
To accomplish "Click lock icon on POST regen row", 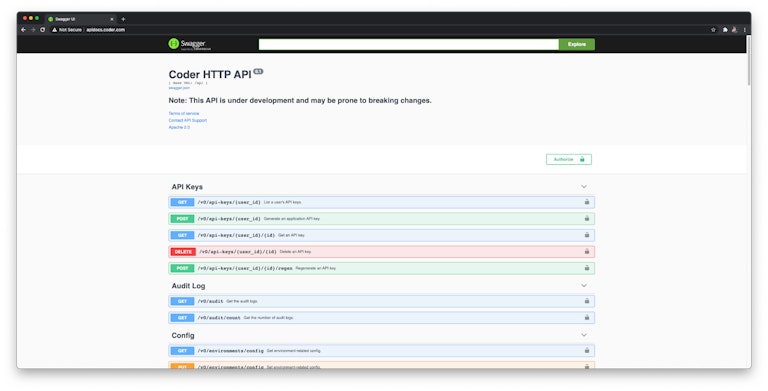I will click(x=587, y=268).
